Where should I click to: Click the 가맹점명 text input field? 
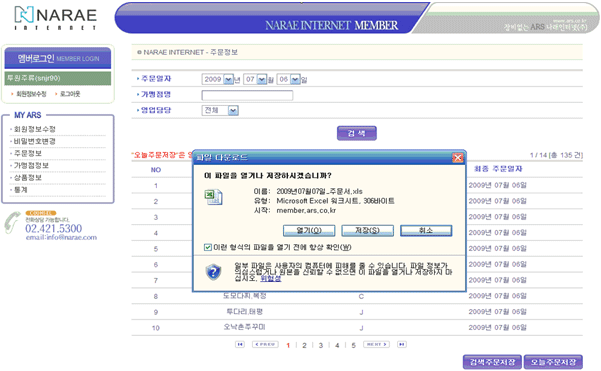point(247,95)
